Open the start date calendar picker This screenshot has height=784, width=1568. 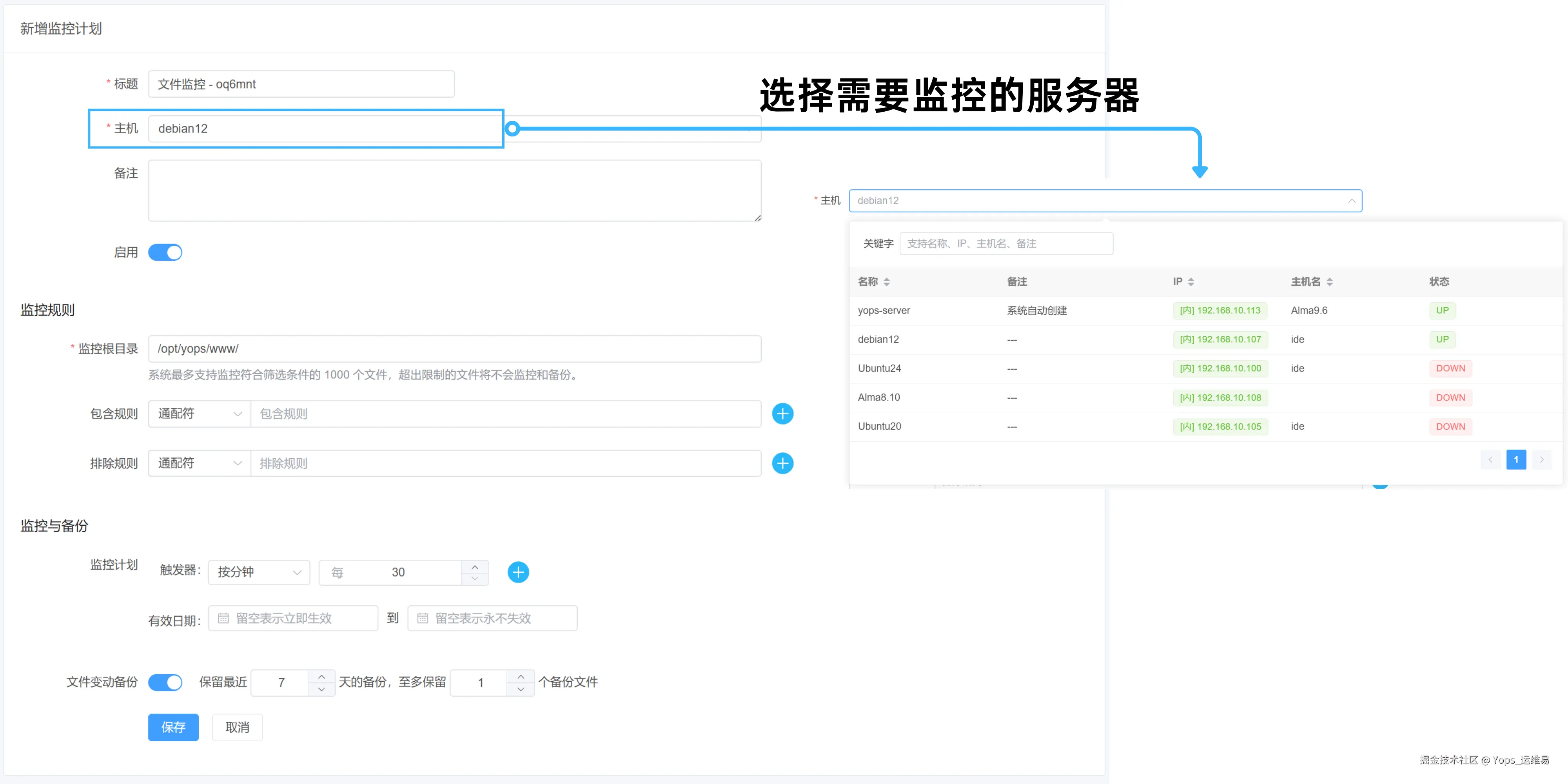pyautogui.click(x=224, y=618)
